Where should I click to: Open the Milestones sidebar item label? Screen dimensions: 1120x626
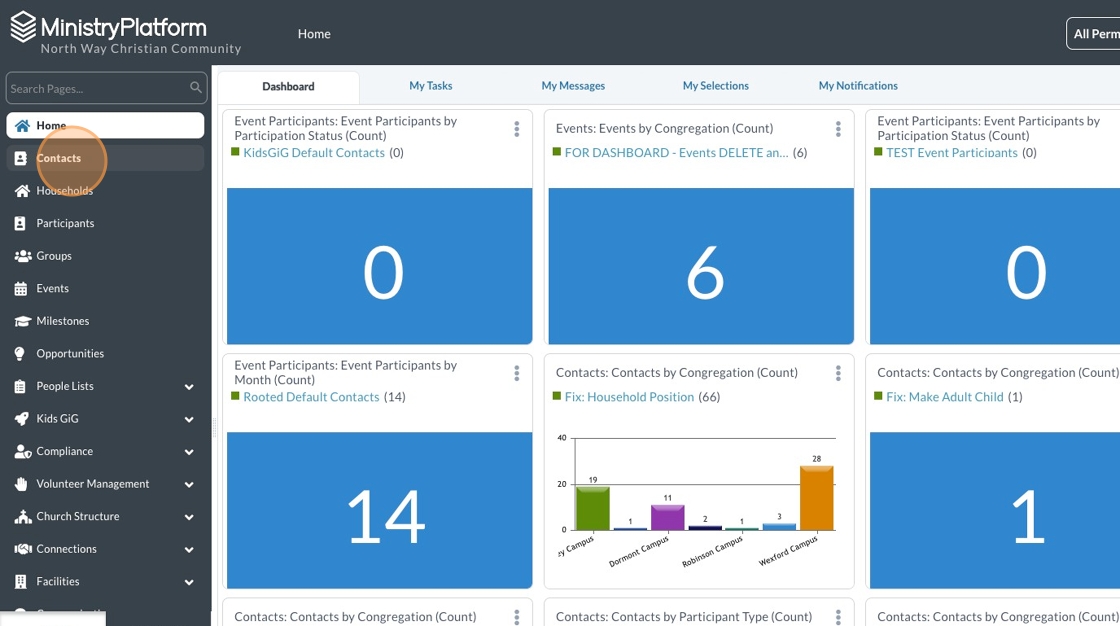point(63,321)
